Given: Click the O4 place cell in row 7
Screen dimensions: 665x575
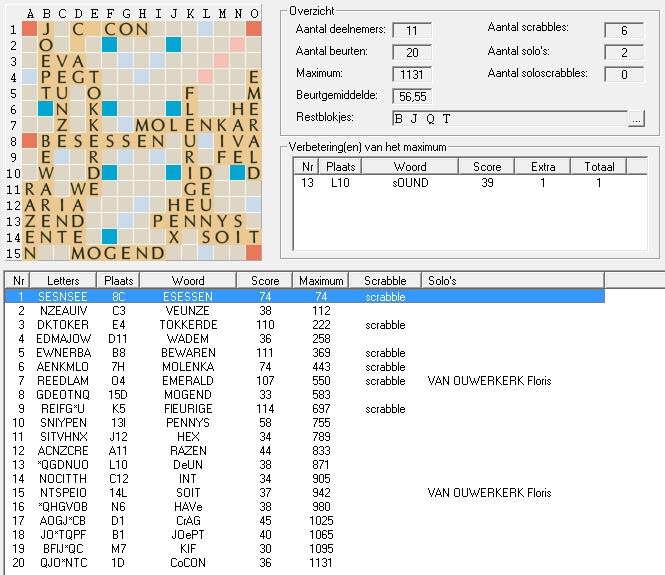Looking at the screenshot, I should tap(118, 380).
